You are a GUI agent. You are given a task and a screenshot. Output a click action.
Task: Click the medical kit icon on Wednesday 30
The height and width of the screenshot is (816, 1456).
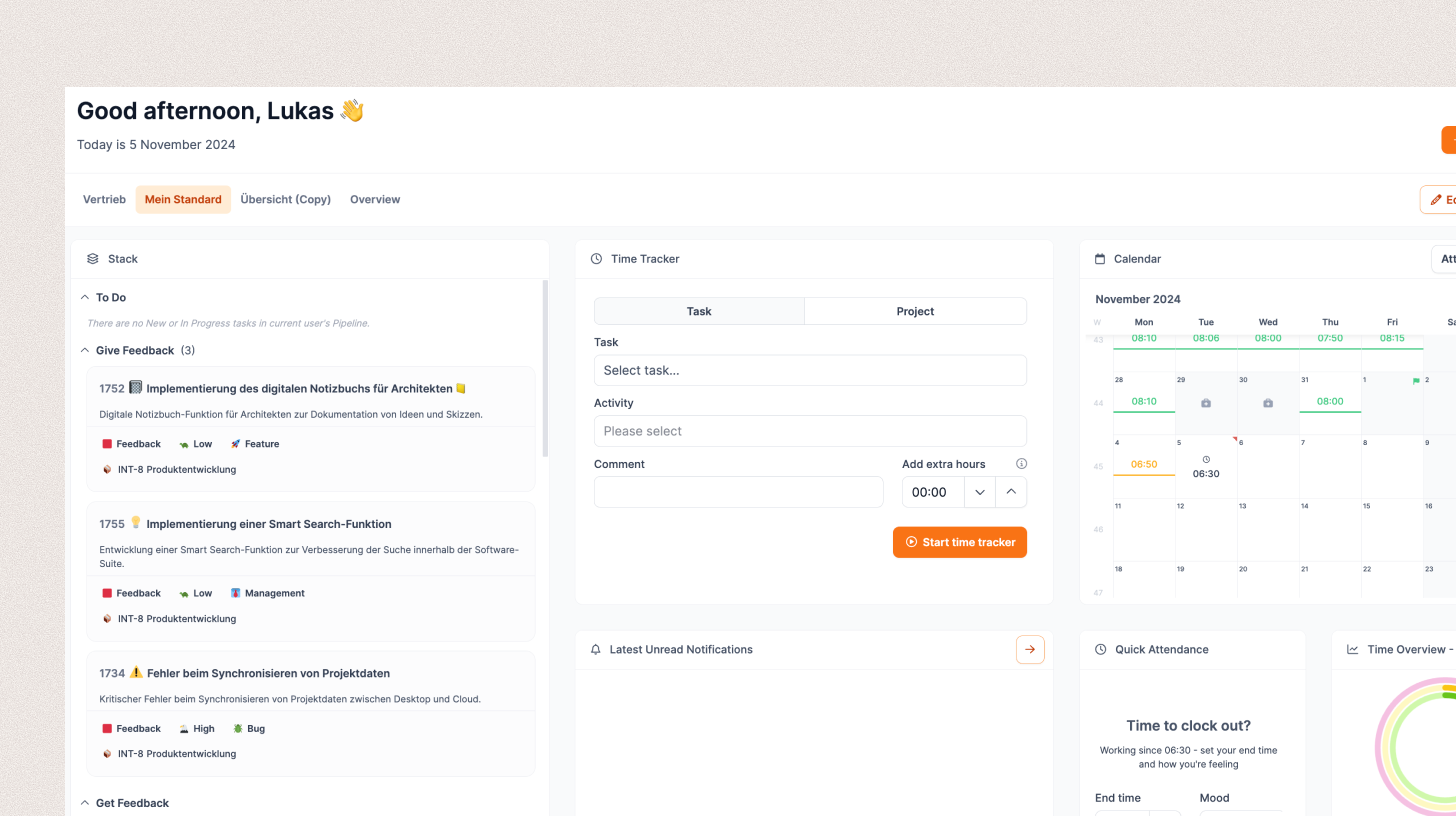tap(1268, 403)
